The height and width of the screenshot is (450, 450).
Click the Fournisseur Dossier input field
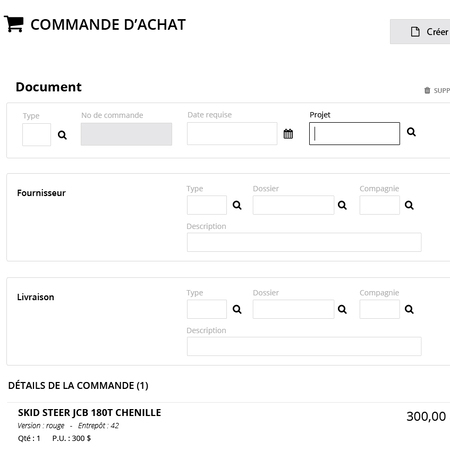[x=293, y=205]
